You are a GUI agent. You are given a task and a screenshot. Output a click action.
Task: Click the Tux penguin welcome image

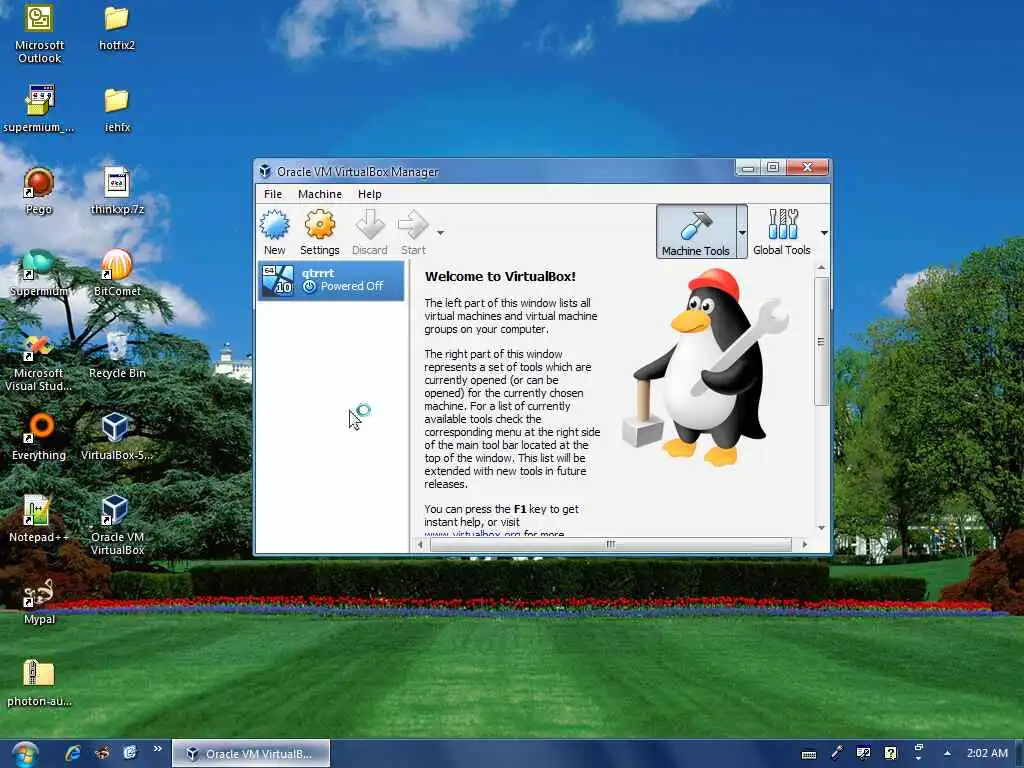point(705,368)
